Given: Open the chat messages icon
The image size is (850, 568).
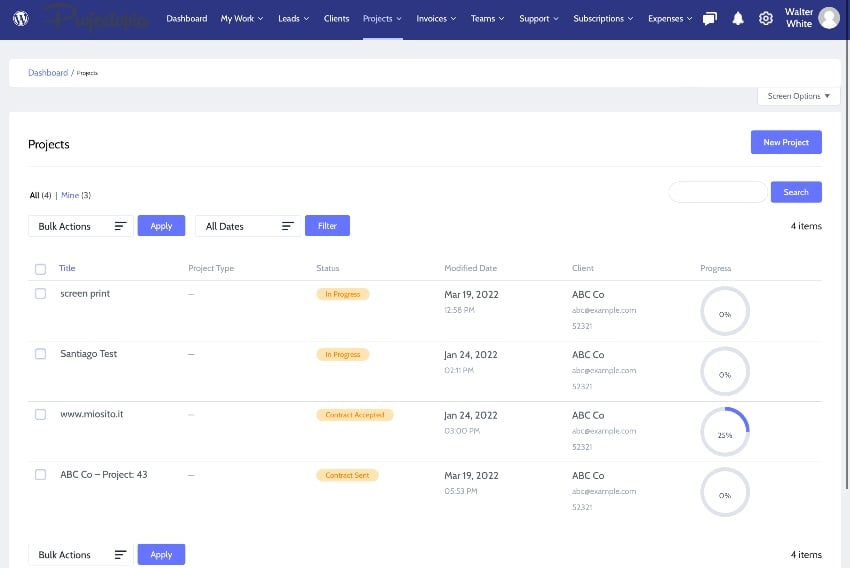Looking at the screenshot, I should 710,19.
